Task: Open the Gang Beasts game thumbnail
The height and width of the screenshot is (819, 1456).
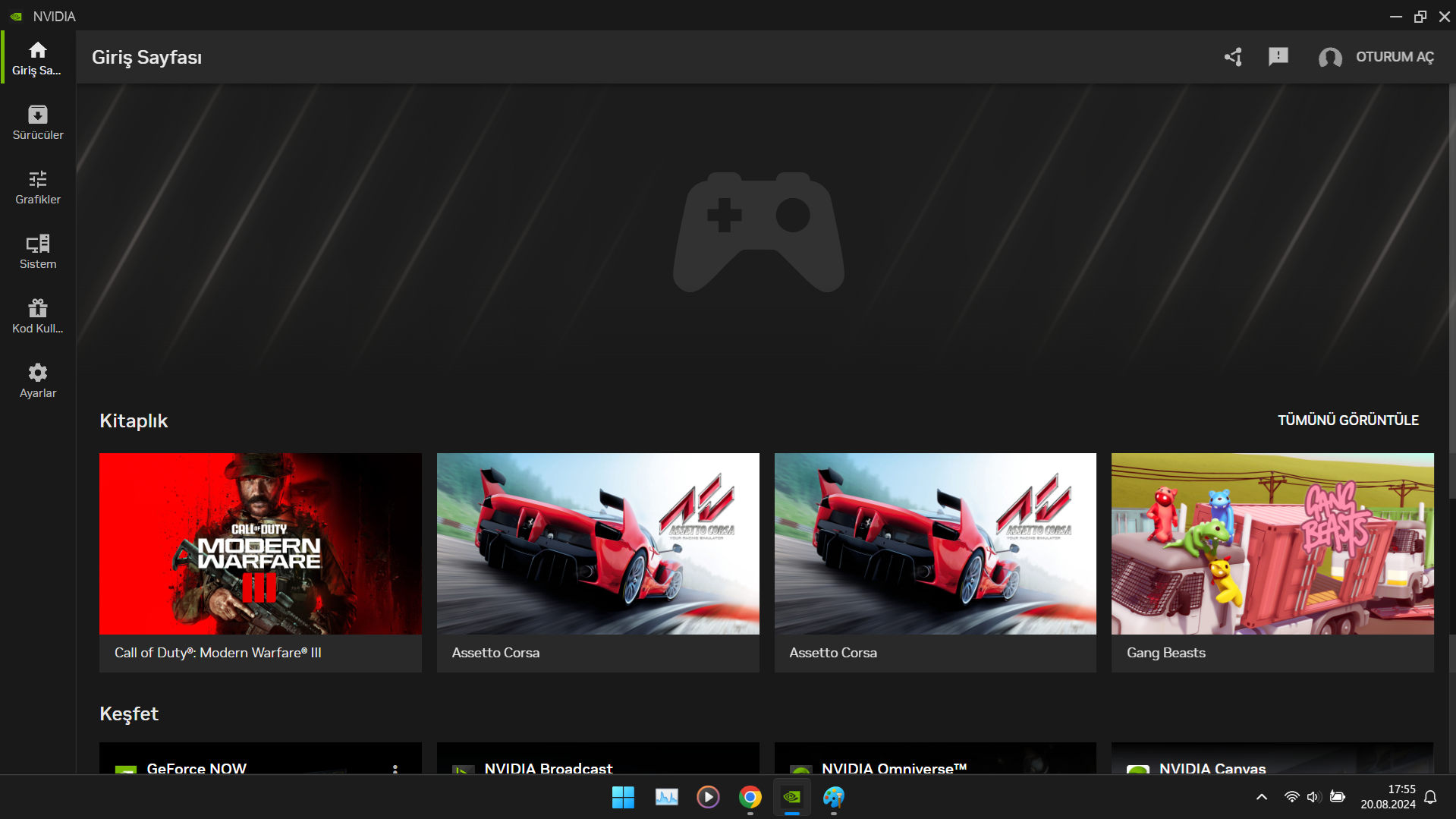Action: pos(1272,543)
